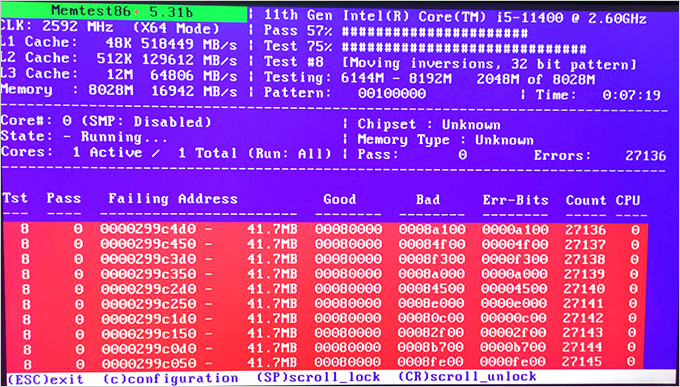The width and height of the screenshot is (680, 387).
Task: Click the L3 Cache 64806 MB/s value
Action: pos(193,75)
